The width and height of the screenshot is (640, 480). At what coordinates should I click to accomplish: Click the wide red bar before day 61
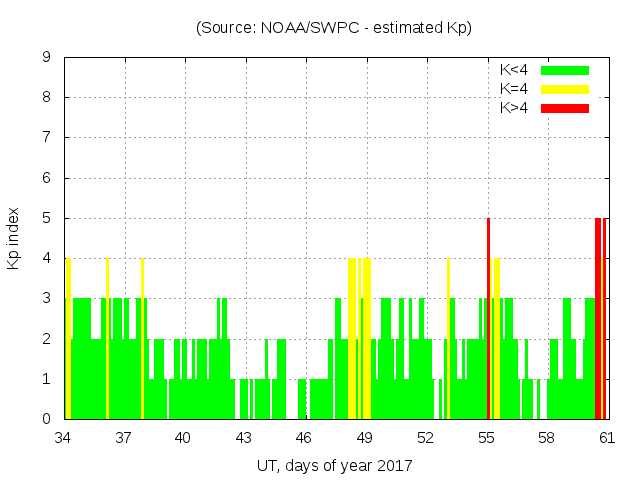[x=598, y=320]
